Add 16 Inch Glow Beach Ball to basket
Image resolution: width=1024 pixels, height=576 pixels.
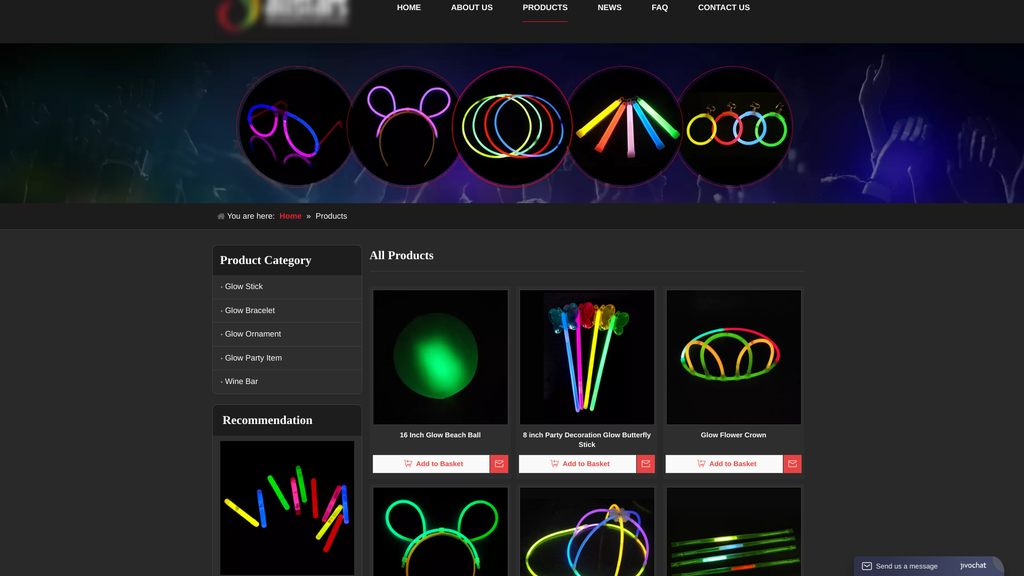(x=431, y=464)
